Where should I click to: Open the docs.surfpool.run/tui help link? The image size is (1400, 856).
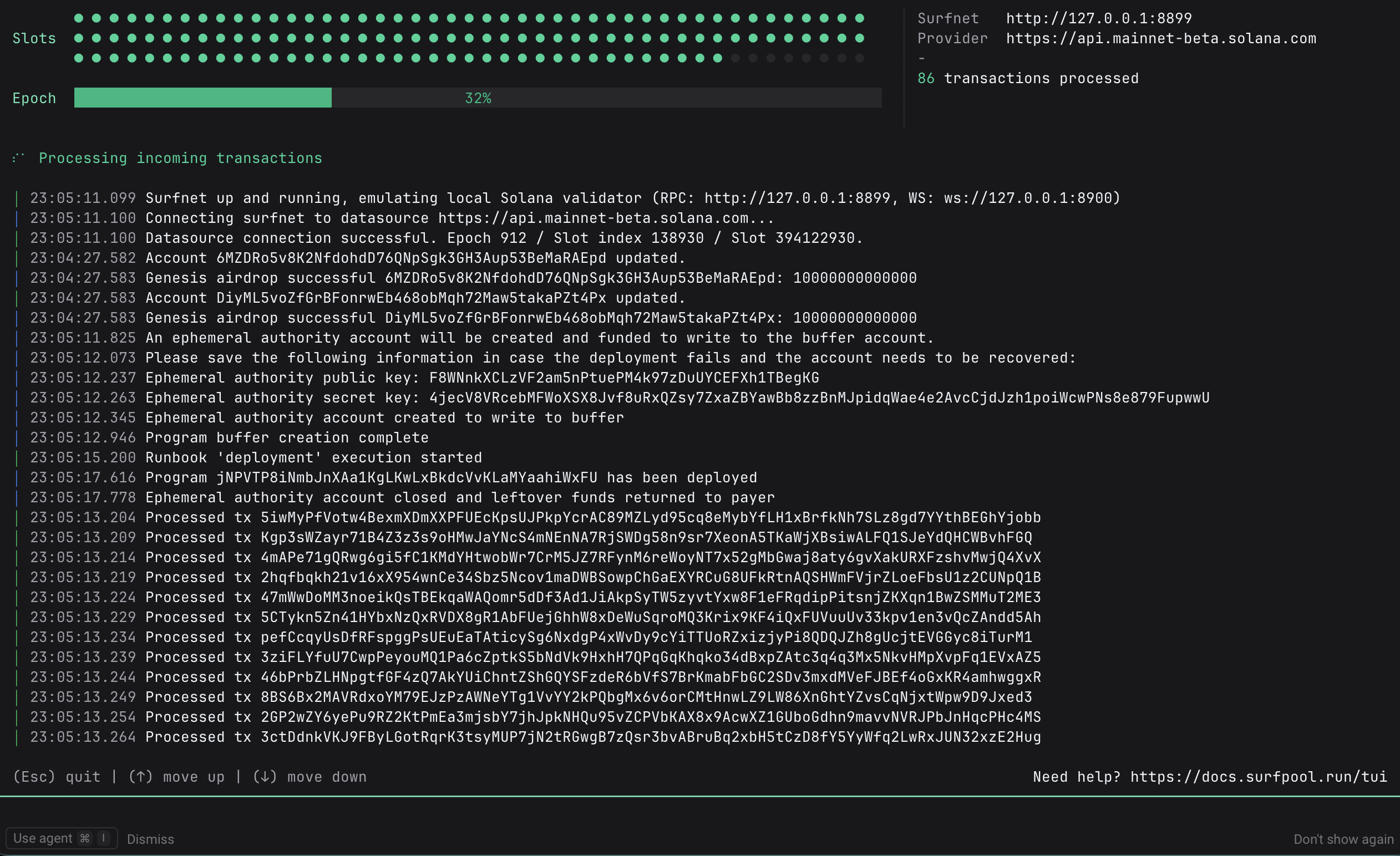pyautogui.click(x=1258, y=777)
